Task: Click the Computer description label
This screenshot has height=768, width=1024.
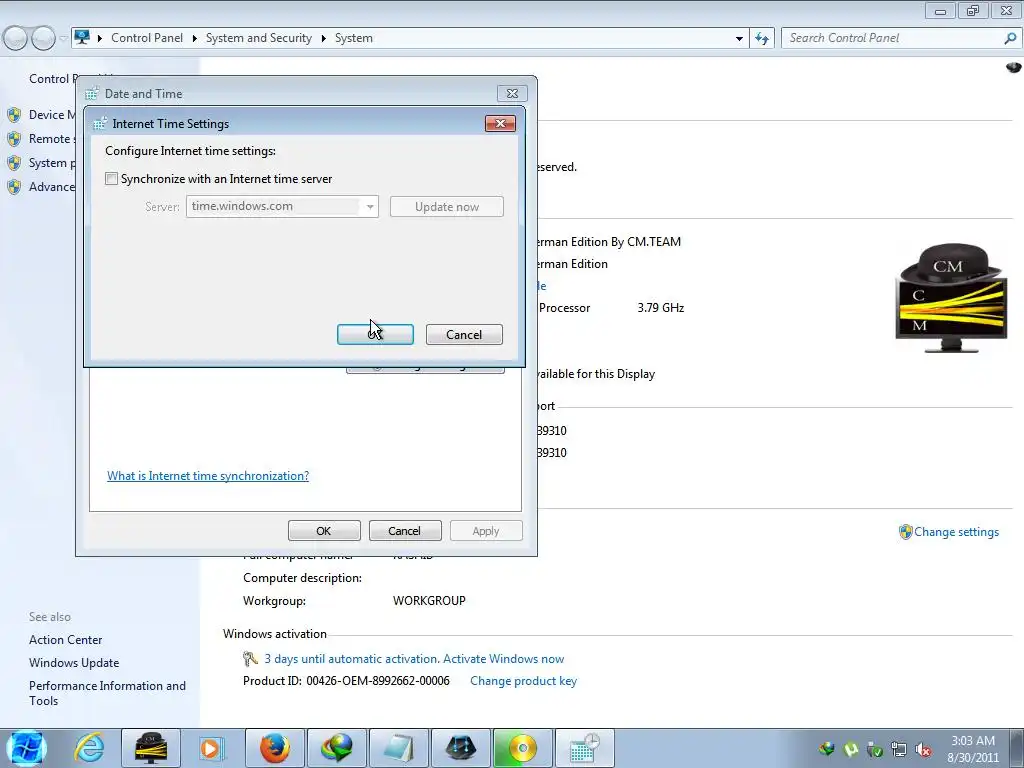Action: (302, 578)
